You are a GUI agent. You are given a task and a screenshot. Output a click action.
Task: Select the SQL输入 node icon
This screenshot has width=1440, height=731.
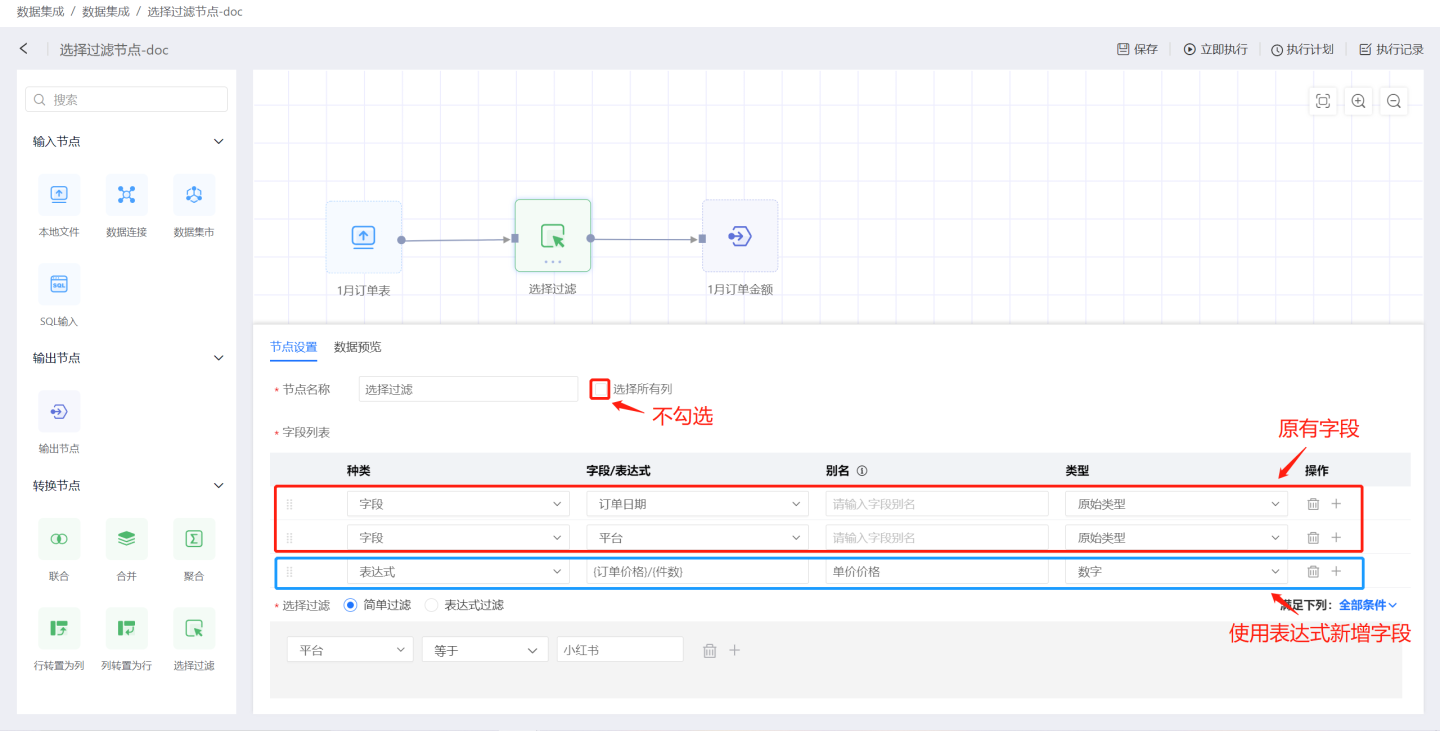(59, 285)
